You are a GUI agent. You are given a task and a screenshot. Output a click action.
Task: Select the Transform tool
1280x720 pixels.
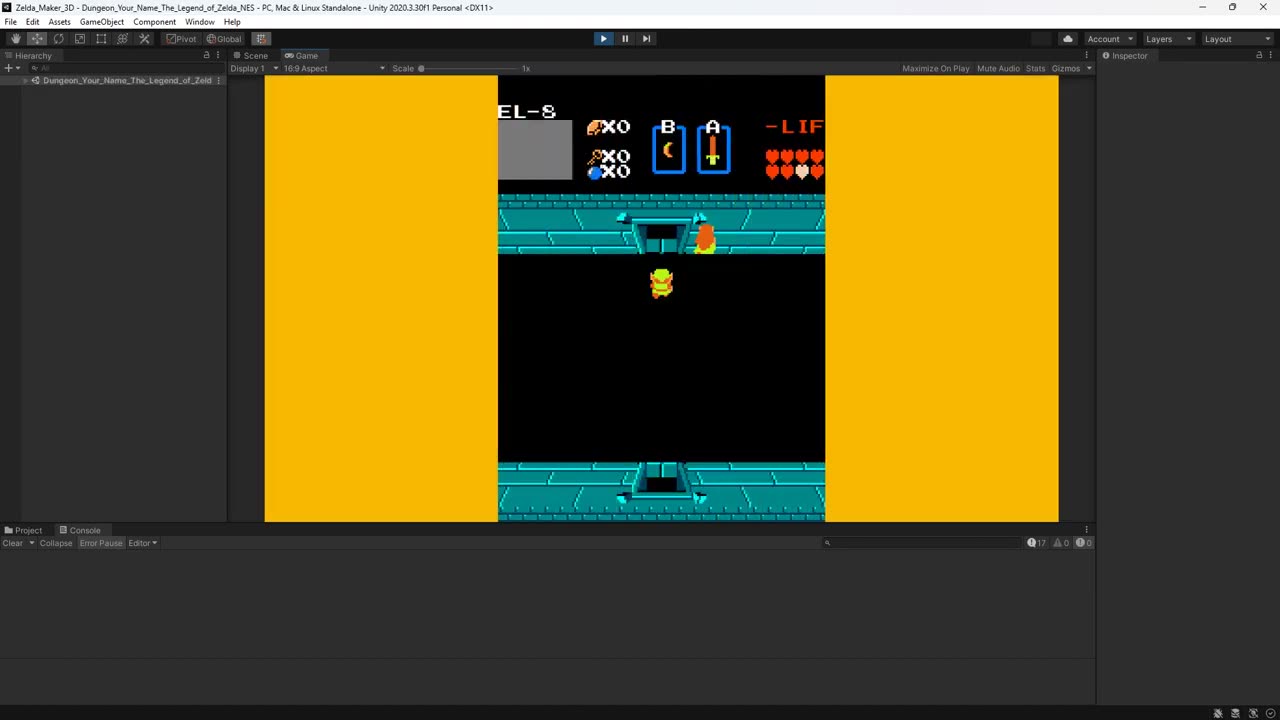pos(123,39)
